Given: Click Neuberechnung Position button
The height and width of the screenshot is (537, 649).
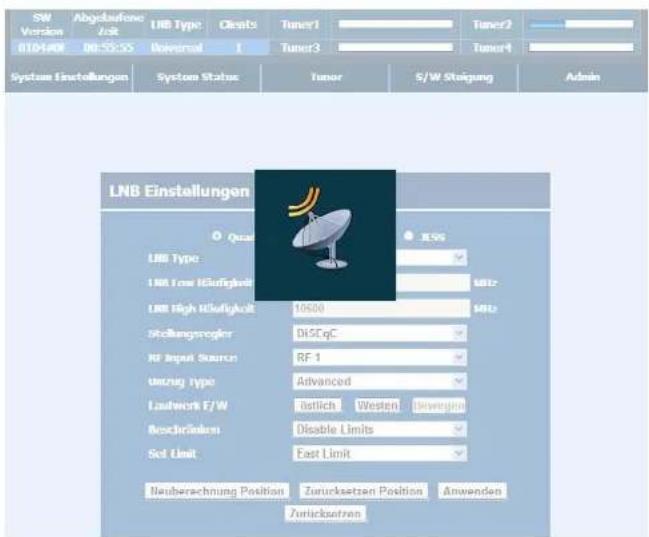Looking at the screenshot, I should click(217, 491).
